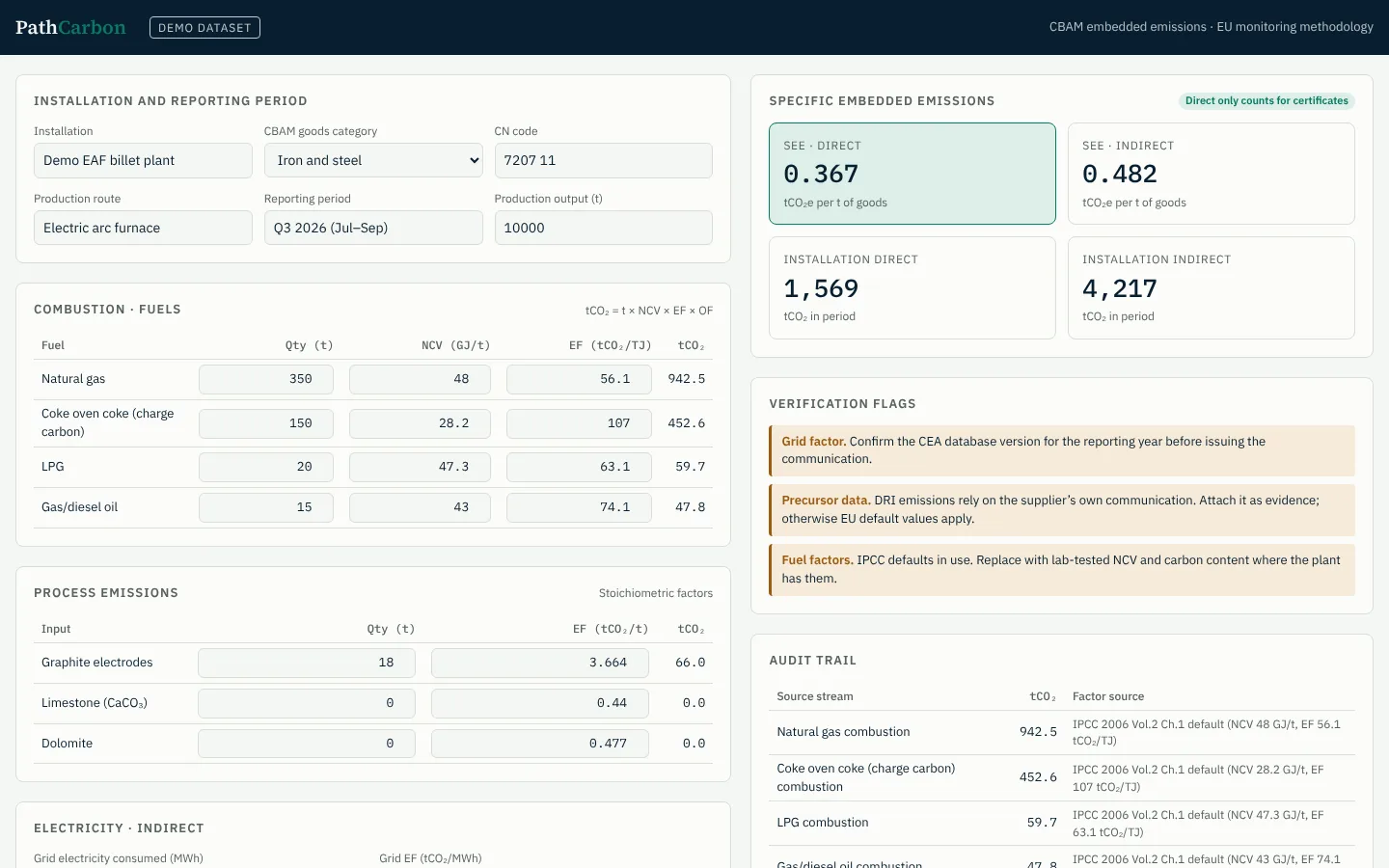Click the PathCarbon logo
1389x868 pixels.
point(70,27)
